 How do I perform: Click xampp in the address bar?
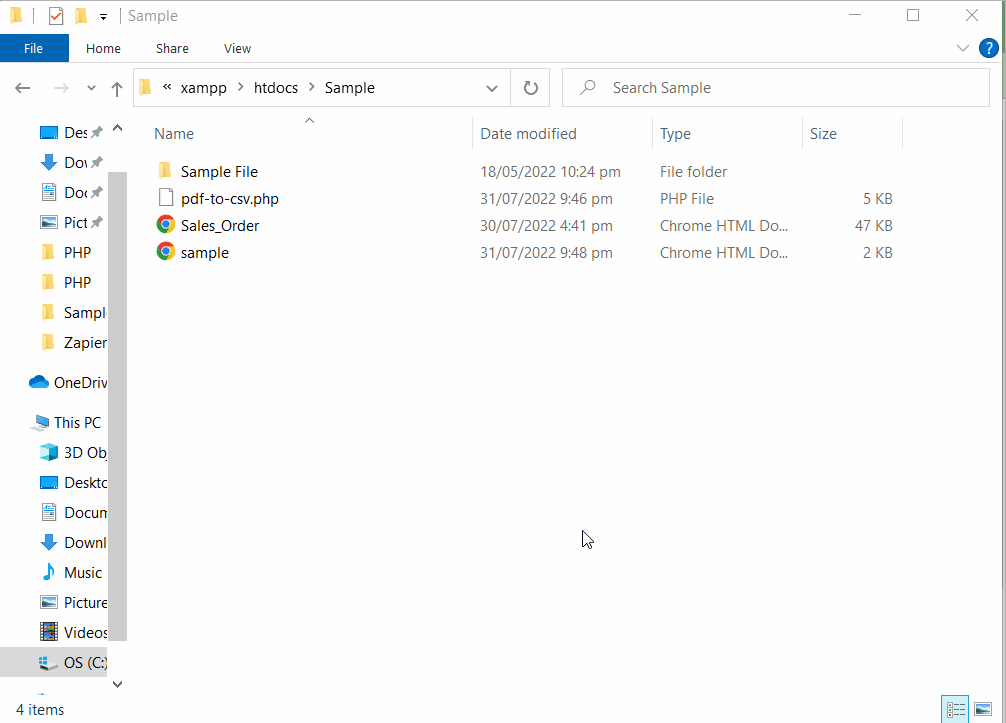click(x=203, y=88)
